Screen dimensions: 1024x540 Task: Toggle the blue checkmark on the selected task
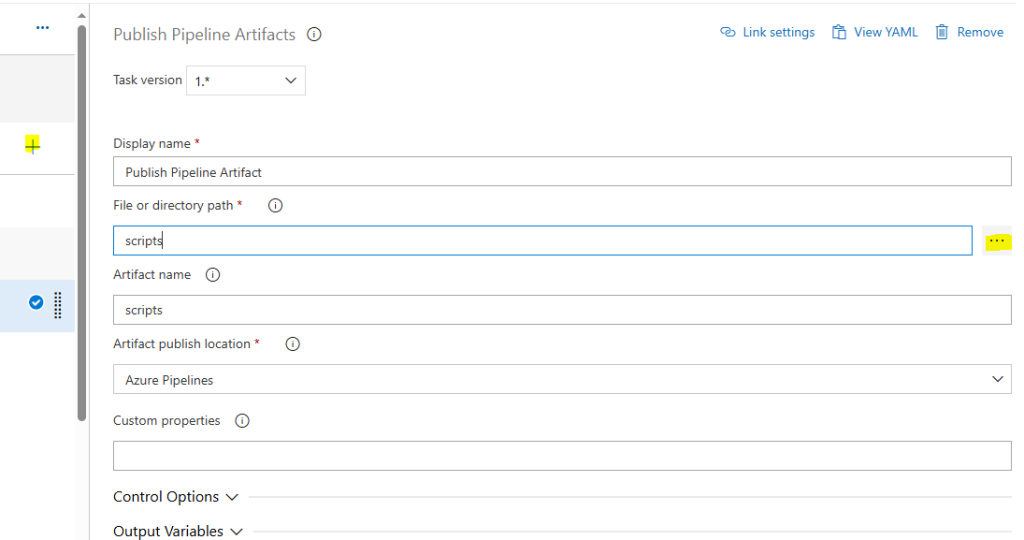click(x=36, y=302)
